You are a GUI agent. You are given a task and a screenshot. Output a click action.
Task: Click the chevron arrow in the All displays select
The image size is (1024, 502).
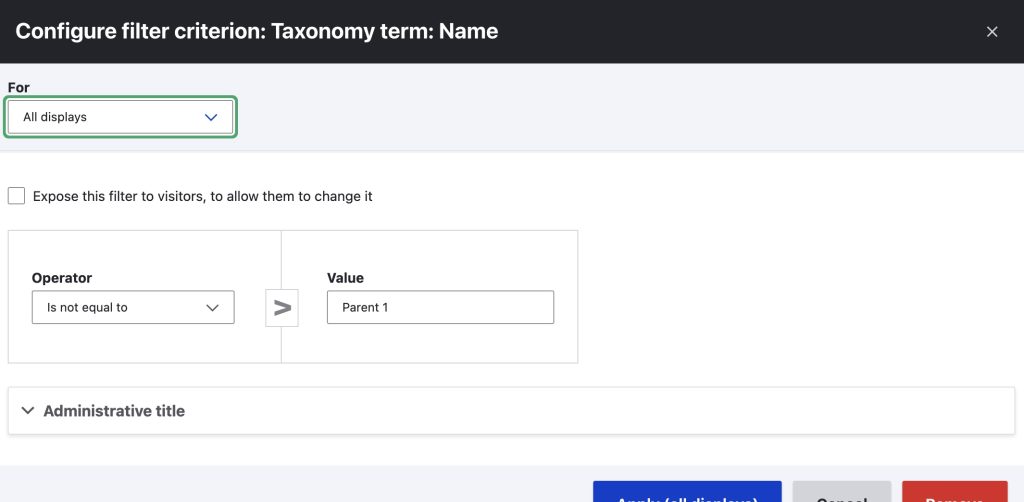pos(211,117)
